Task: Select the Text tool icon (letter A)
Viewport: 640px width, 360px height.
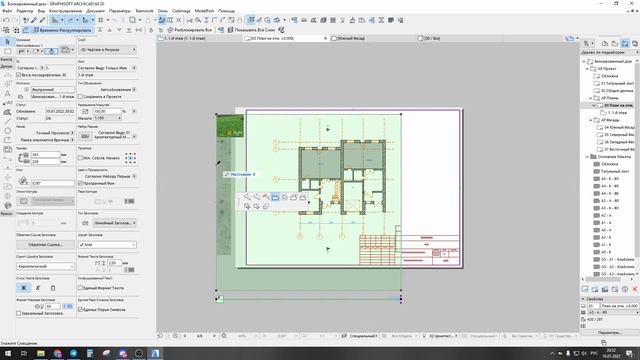Action: [x=7, y=93]
